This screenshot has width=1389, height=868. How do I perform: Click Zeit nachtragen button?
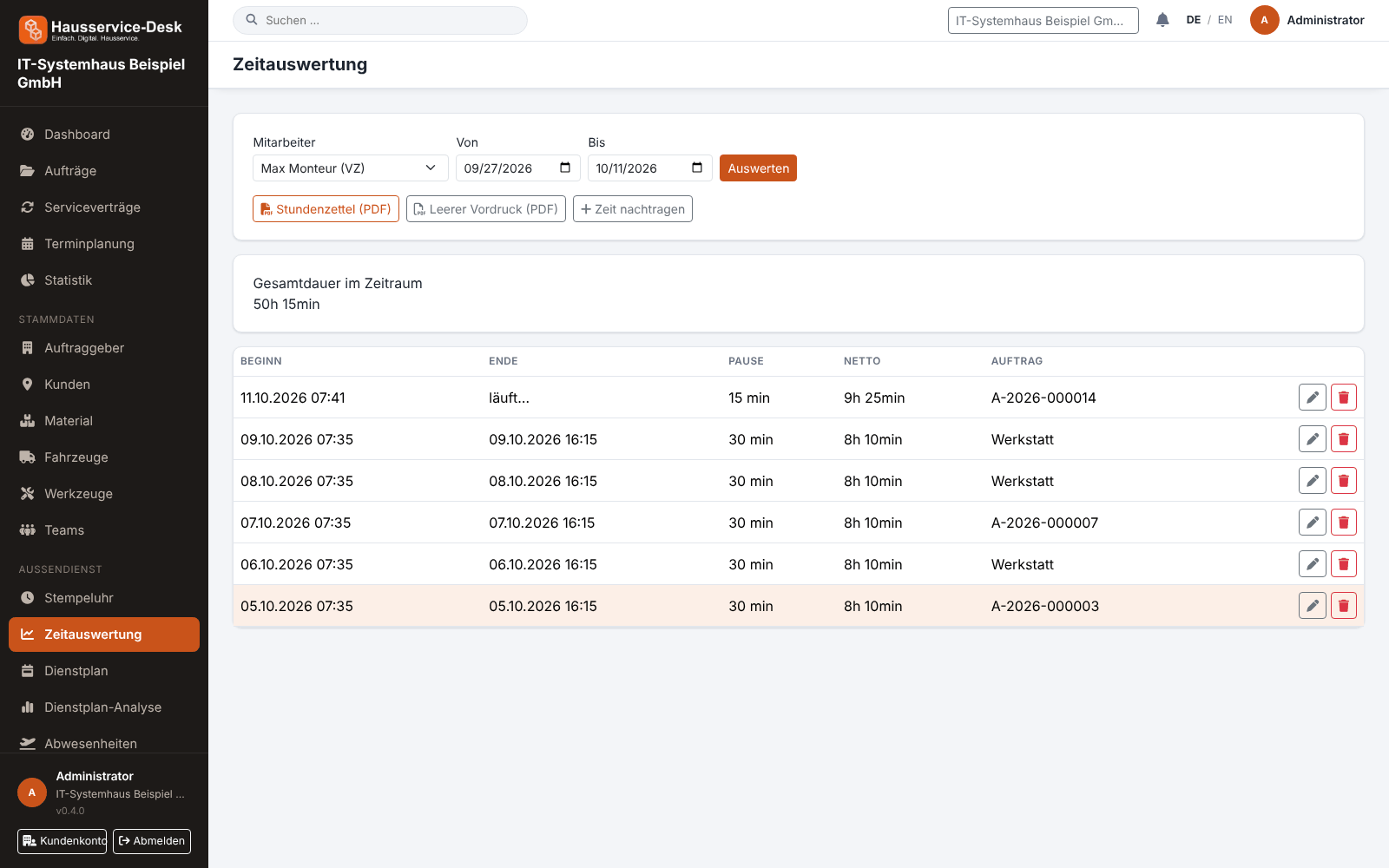[633, 209]
